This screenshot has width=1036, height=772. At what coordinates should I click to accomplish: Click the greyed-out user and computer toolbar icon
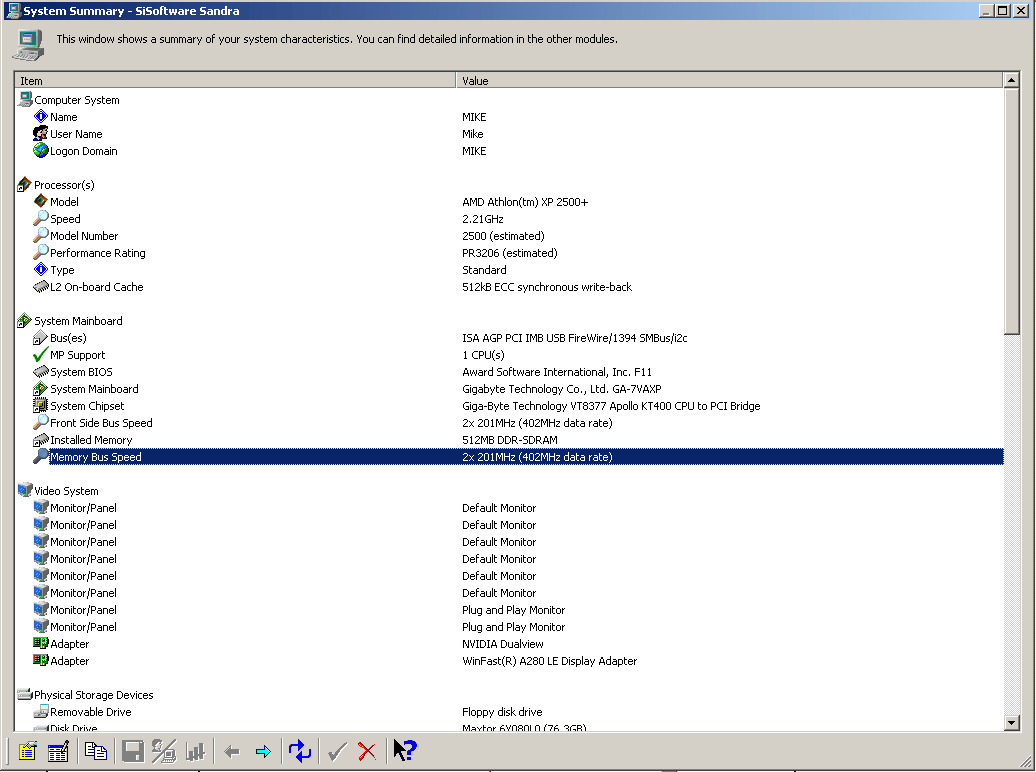164,752
